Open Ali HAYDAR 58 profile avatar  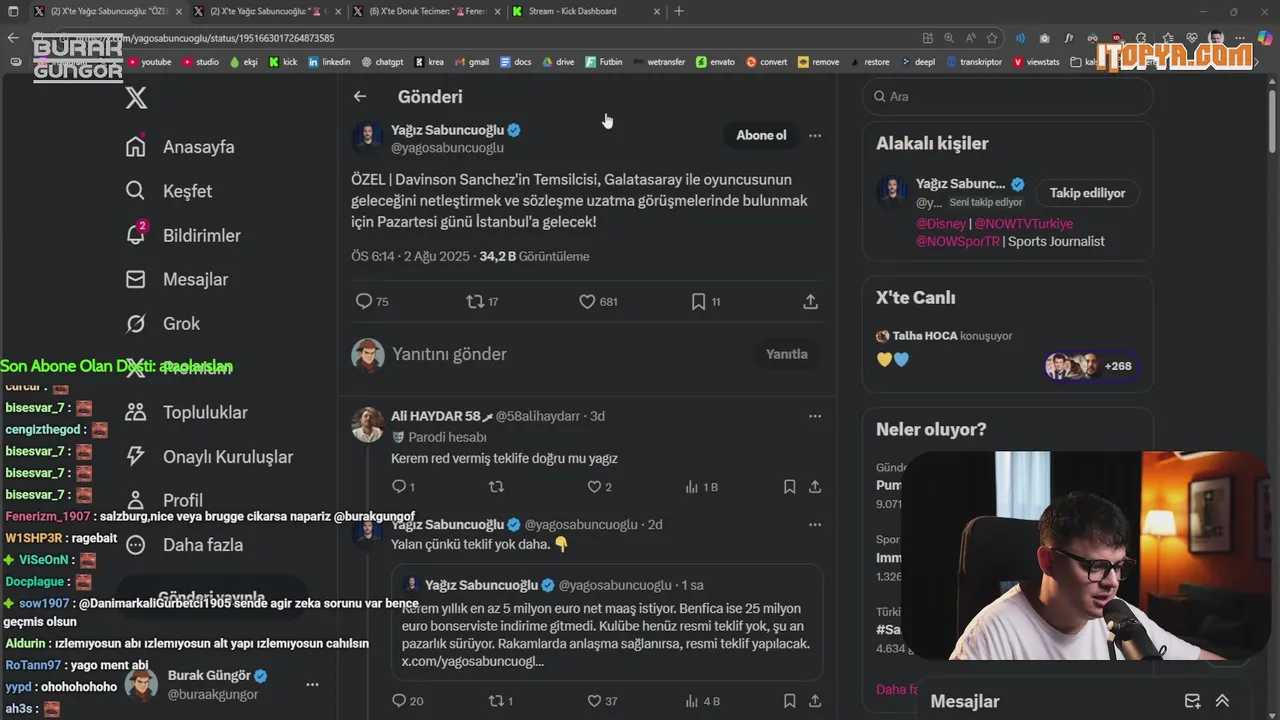pos(368,425)
